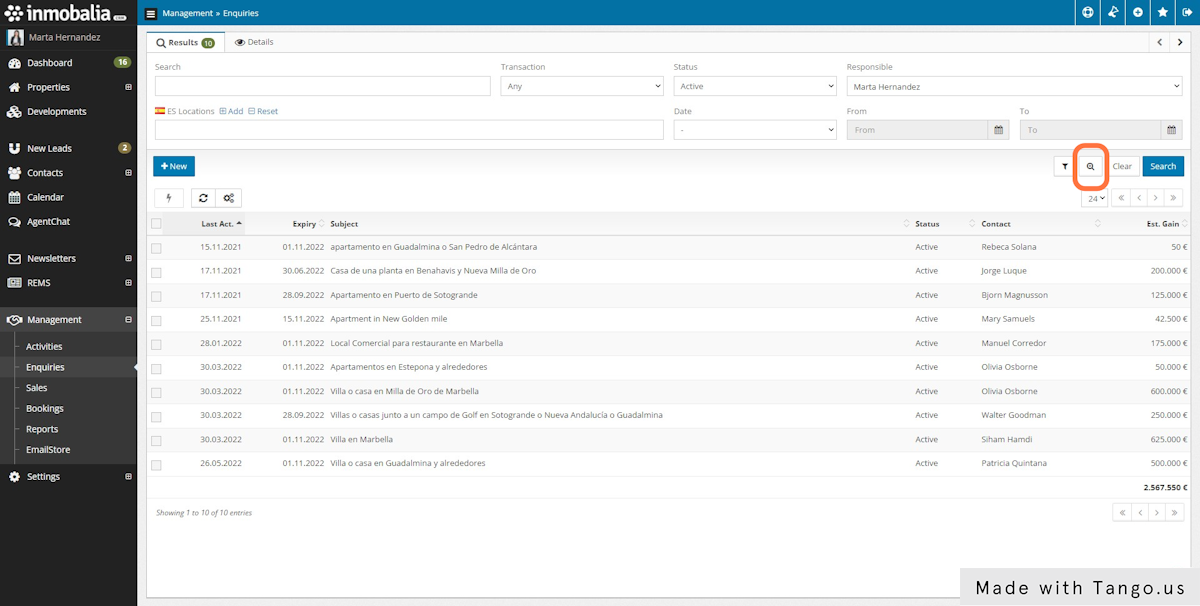This screenshot has height=606, width=1200.
Task: Select checkbox for Villa en Marbella row
Action: tap(156, 440)
